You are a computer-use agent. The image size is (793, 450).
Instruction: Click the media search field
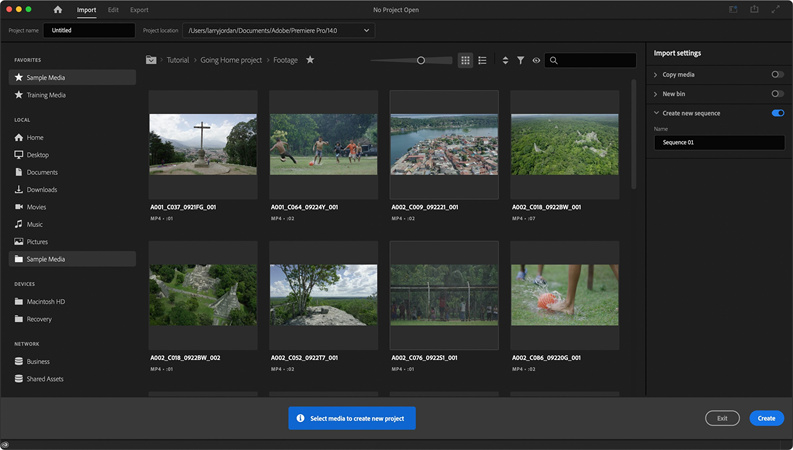(x=590, y=60)
